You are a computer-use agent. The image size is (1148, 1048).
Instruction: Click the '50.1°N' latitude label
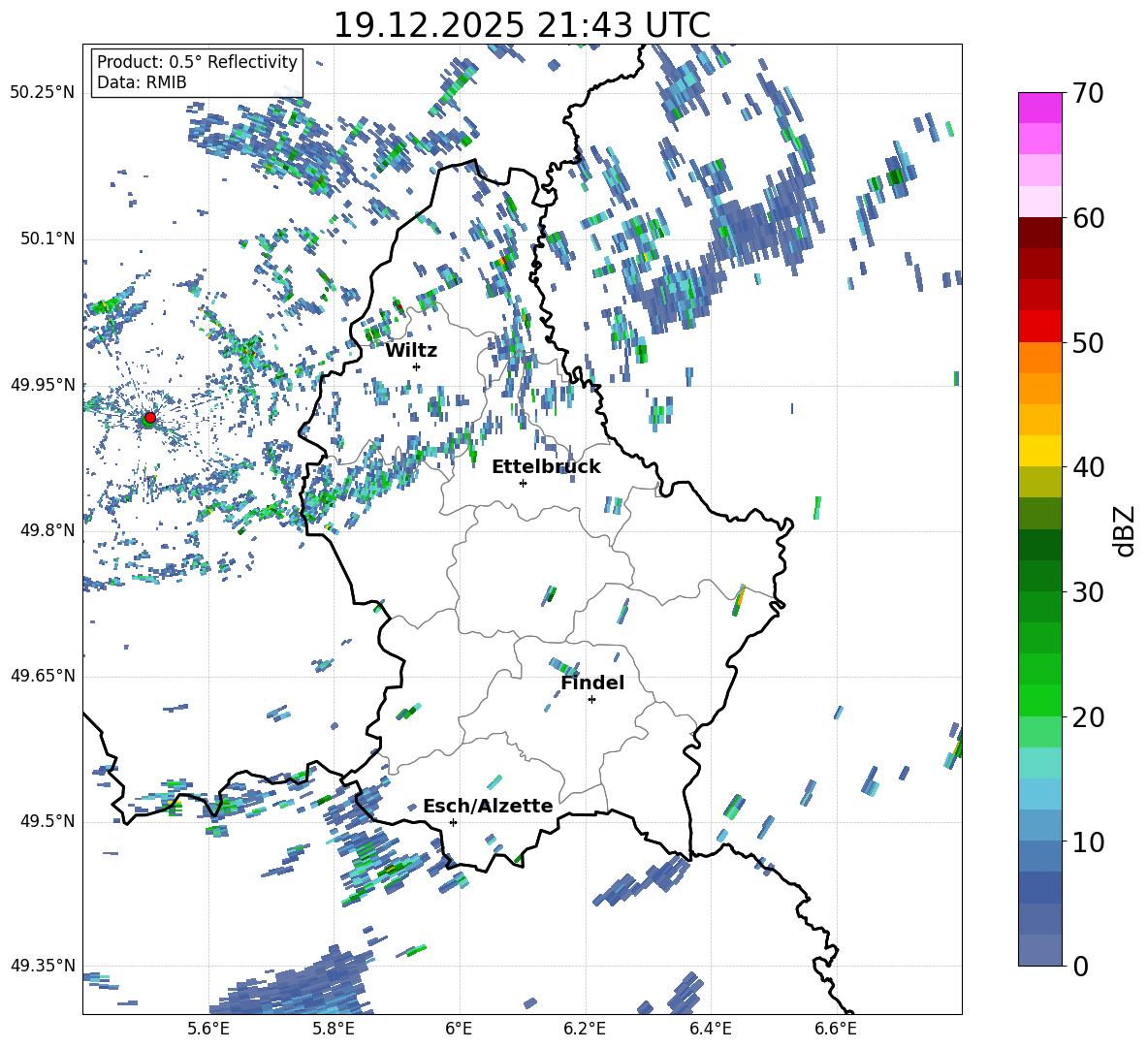click(x=47, y=238)
